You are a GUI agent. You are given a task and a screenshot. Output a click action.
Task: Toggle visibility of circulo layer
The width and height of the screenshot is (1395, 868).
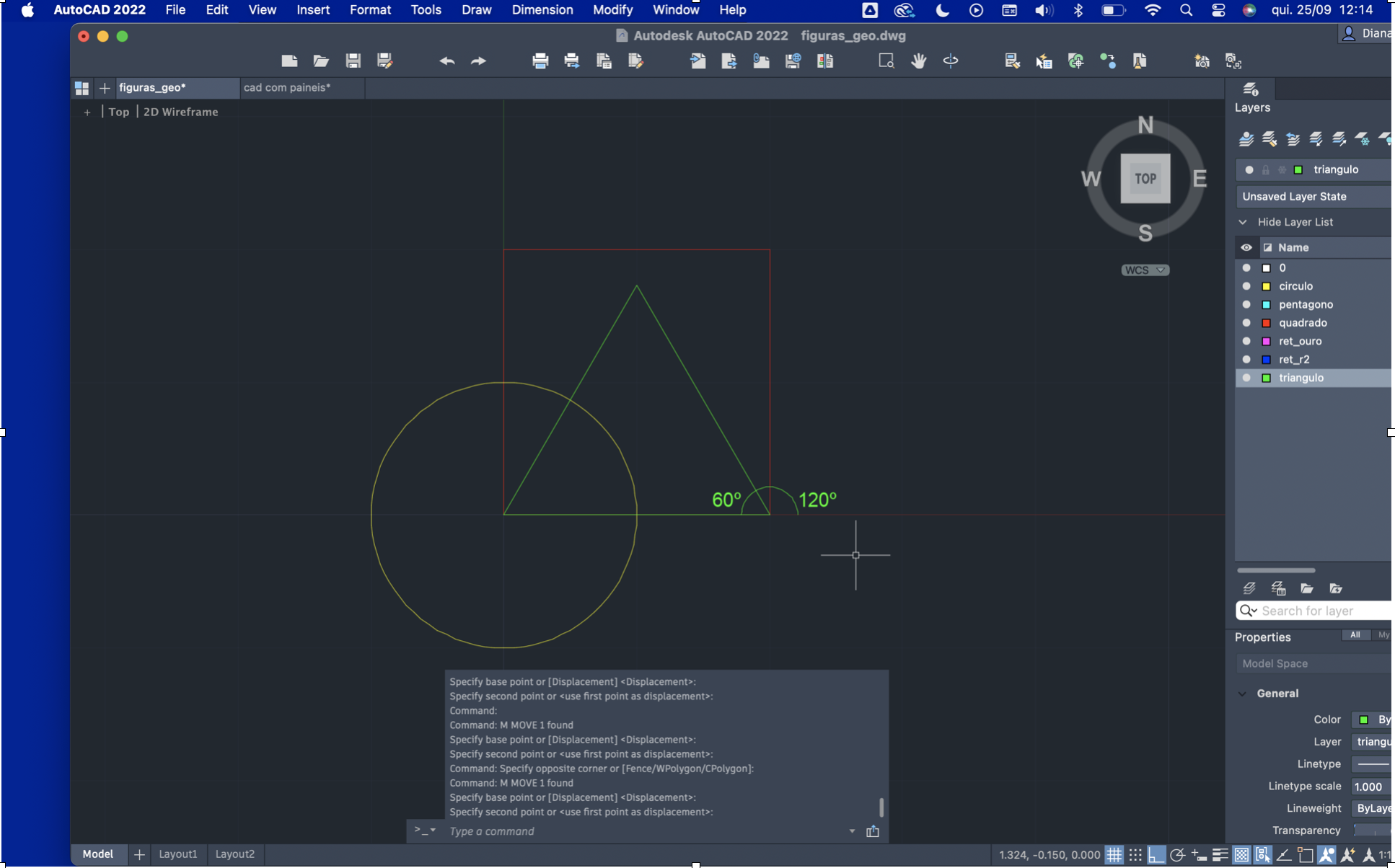pyautogui.click(x=1246, y=286)
